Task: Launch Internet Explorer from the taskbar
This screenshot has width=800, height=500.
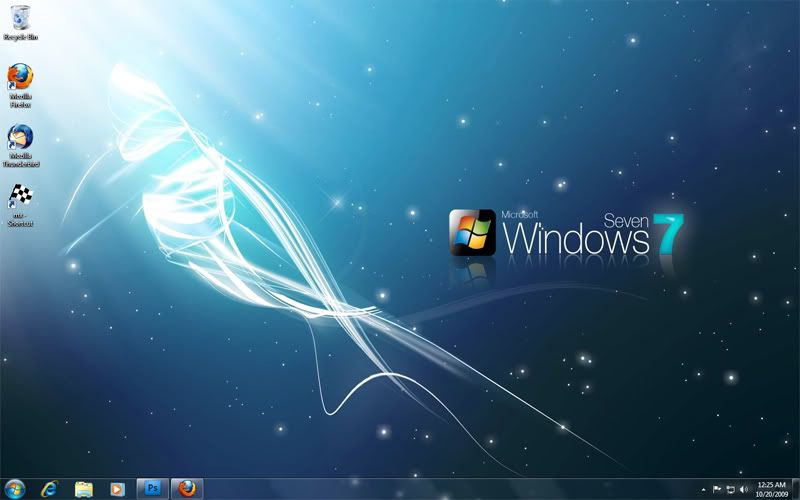Action: (x=50, y=488)
